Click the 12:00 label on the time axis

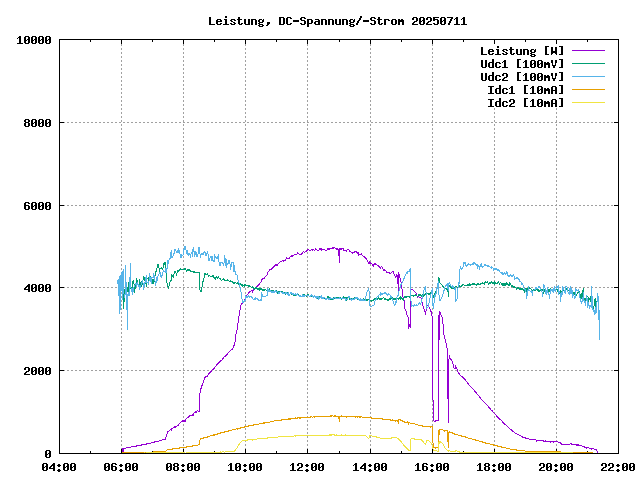click(x=307, y=467)
